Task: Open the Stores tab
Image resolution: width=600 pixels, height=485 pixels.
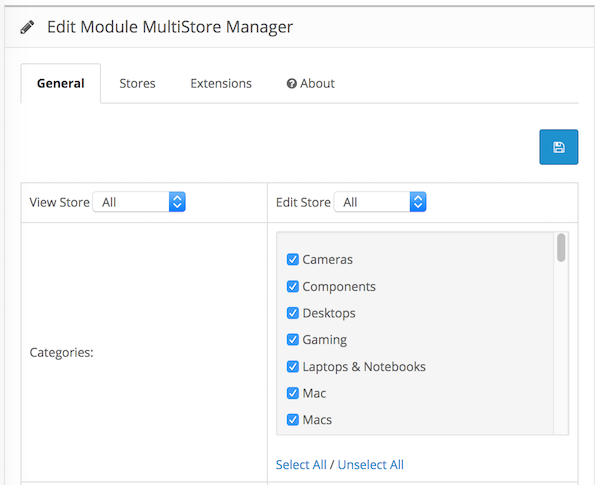Action: [x=137, y=83]
